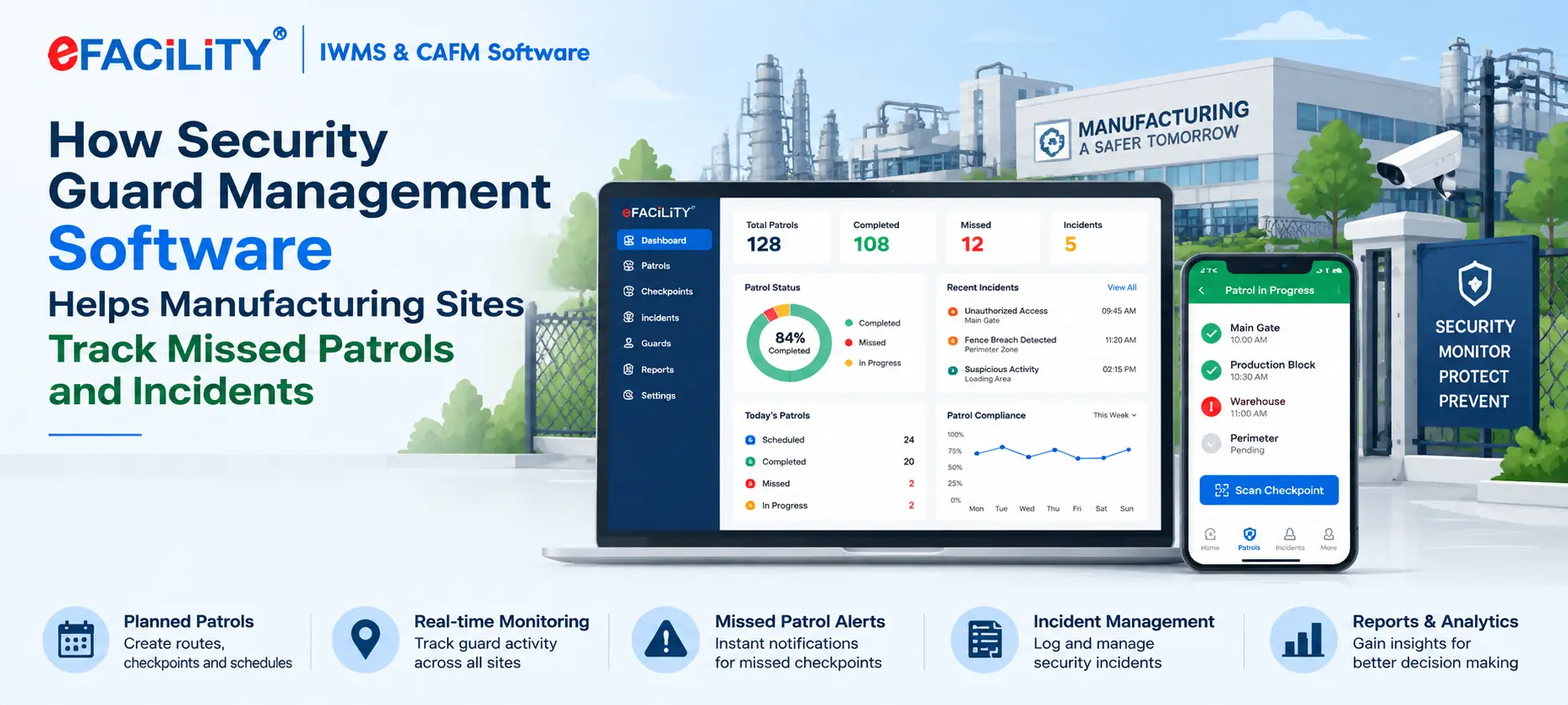Screen dimensions: 1568x705
Task: Click the Planned Patrols calendar icon
Action: point(75,640)
